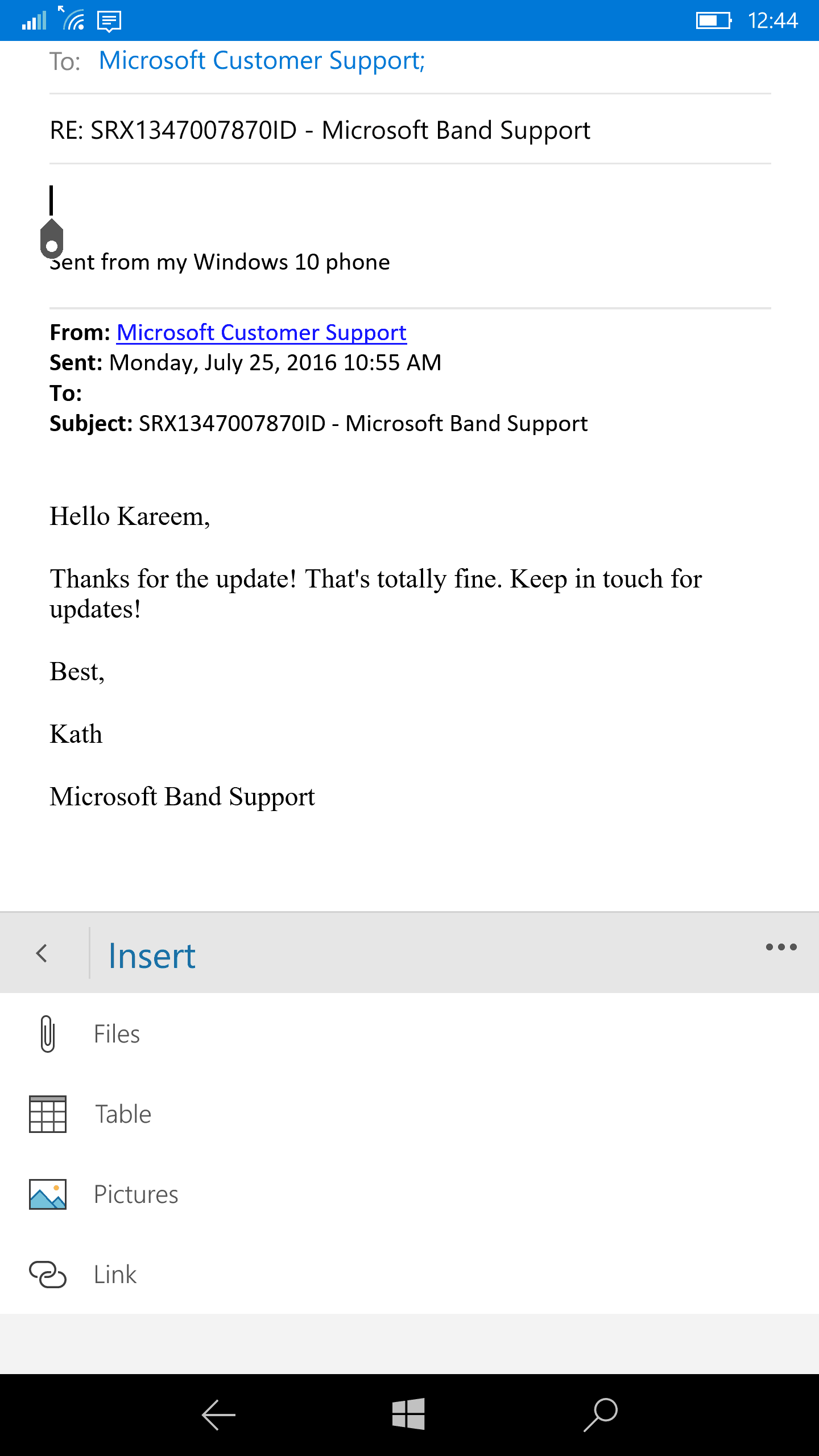819x1456 pixels.
Task: Select the Insert menu heading
Action: tap(152, 955)
